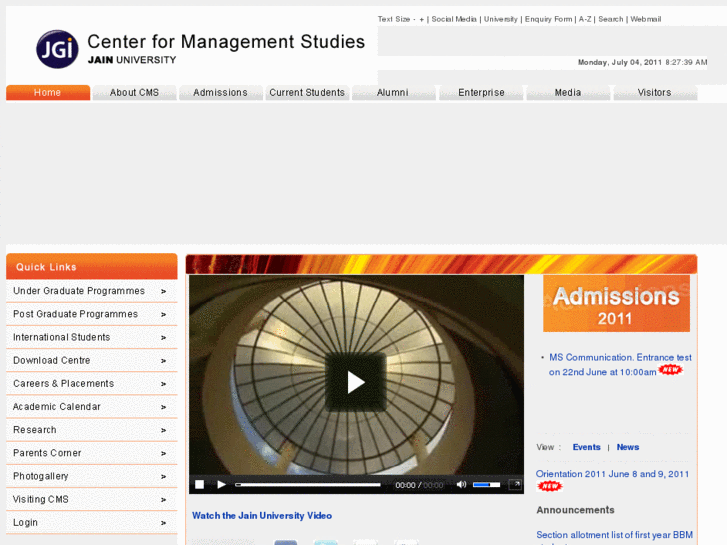Adjust the video volume slider
Screen dimensions: 727x545
(x=486, y=485)
